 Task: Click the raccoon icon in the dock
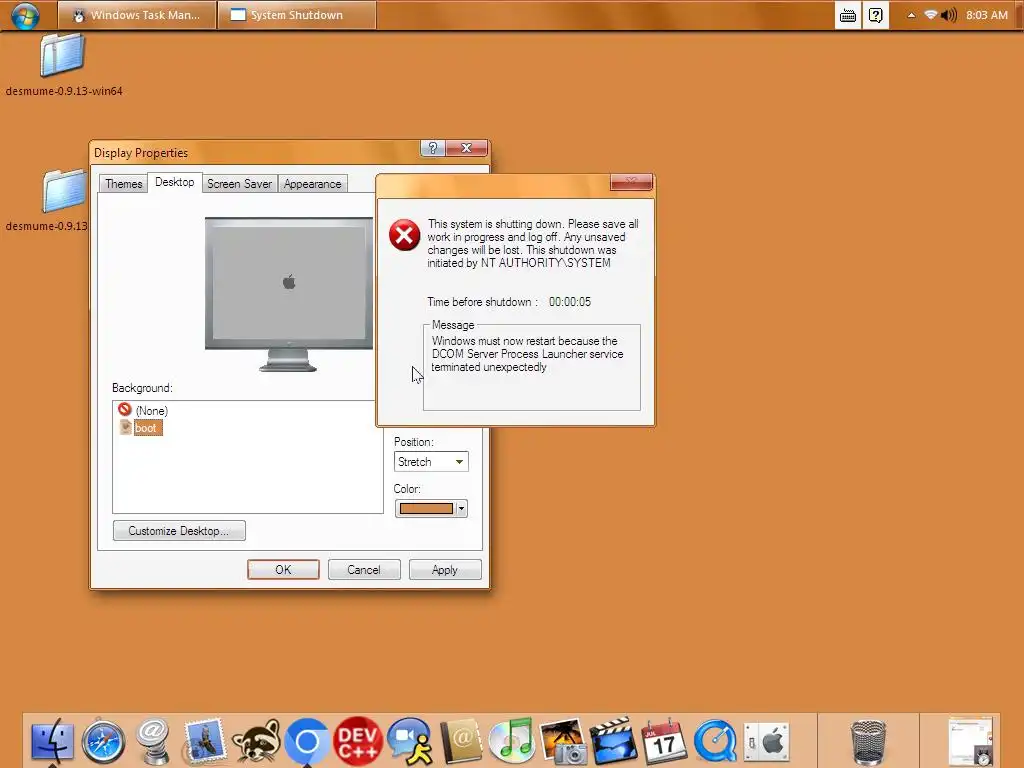tap(256, 742)
